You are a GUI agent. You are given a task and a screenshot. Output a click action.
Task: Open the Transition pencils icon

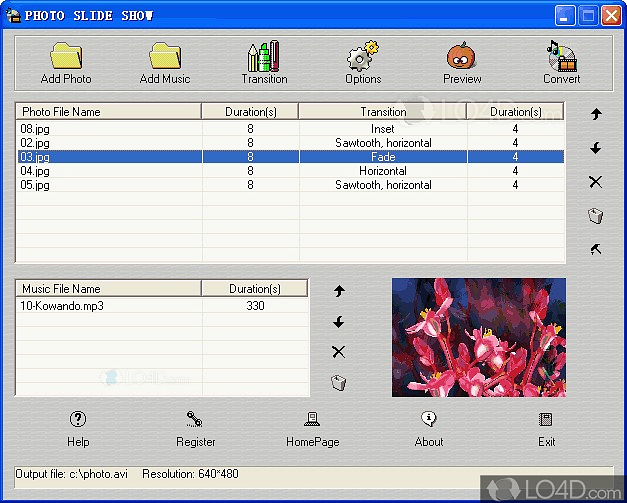point(264,56)
